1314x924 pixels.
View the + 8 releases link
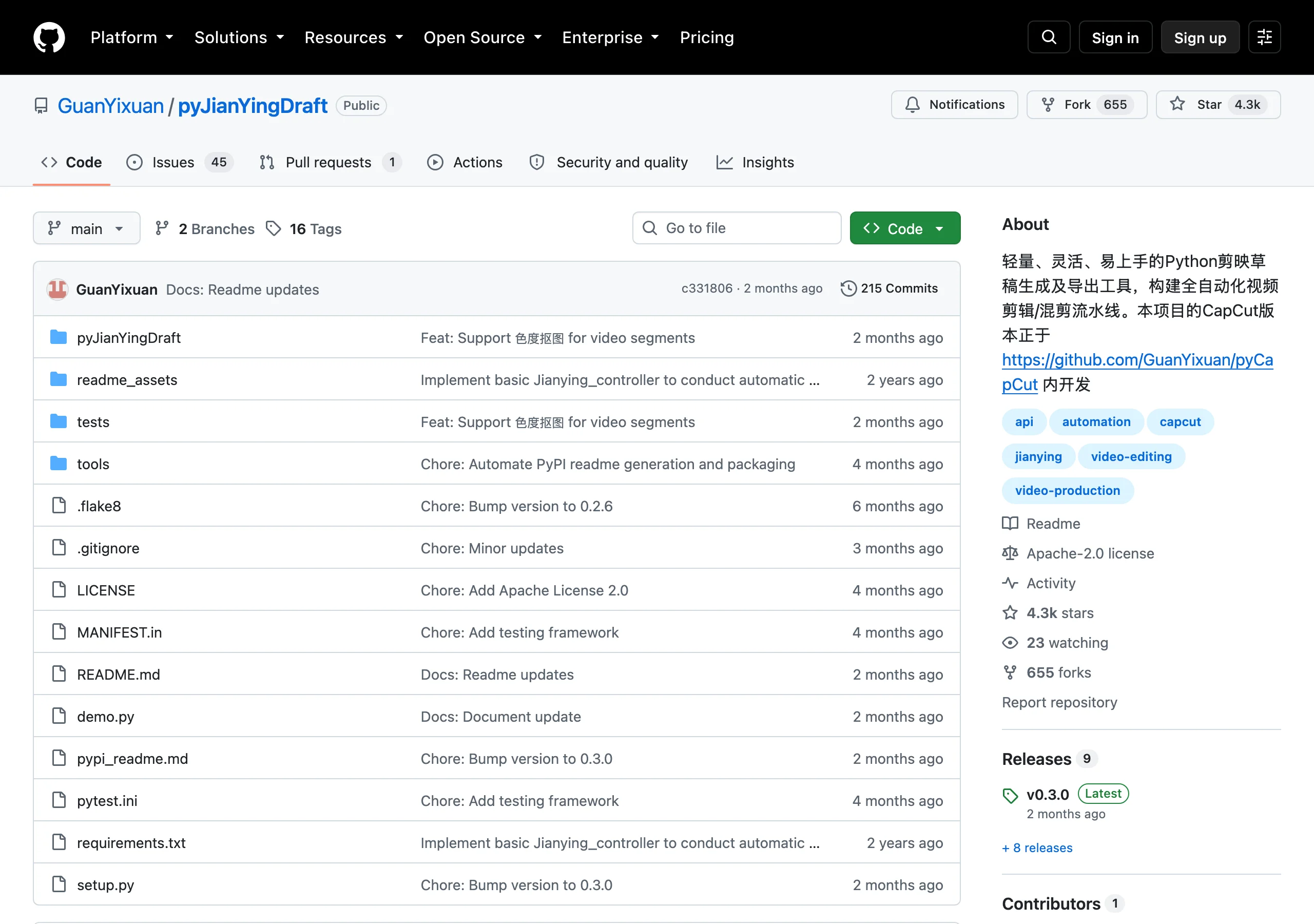pyautogui.click(x=1037, y=848)
